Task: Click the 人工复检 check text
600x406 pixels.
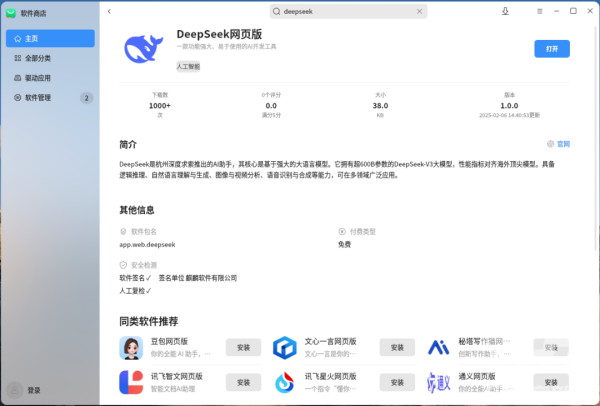Action: (x=135, y=291)
